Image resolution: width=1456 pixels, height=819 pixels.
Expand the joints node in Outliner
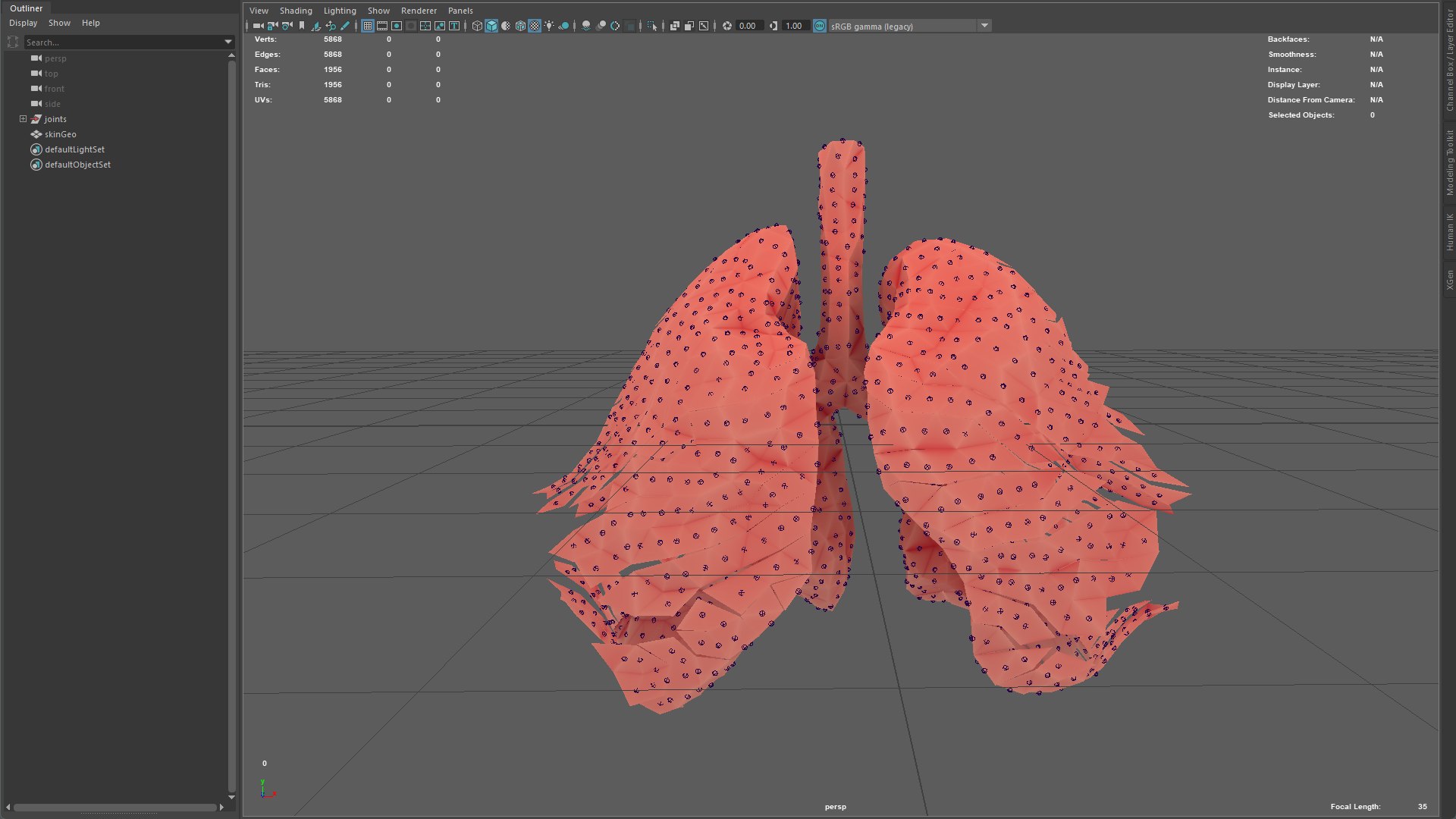coord(23,119)
